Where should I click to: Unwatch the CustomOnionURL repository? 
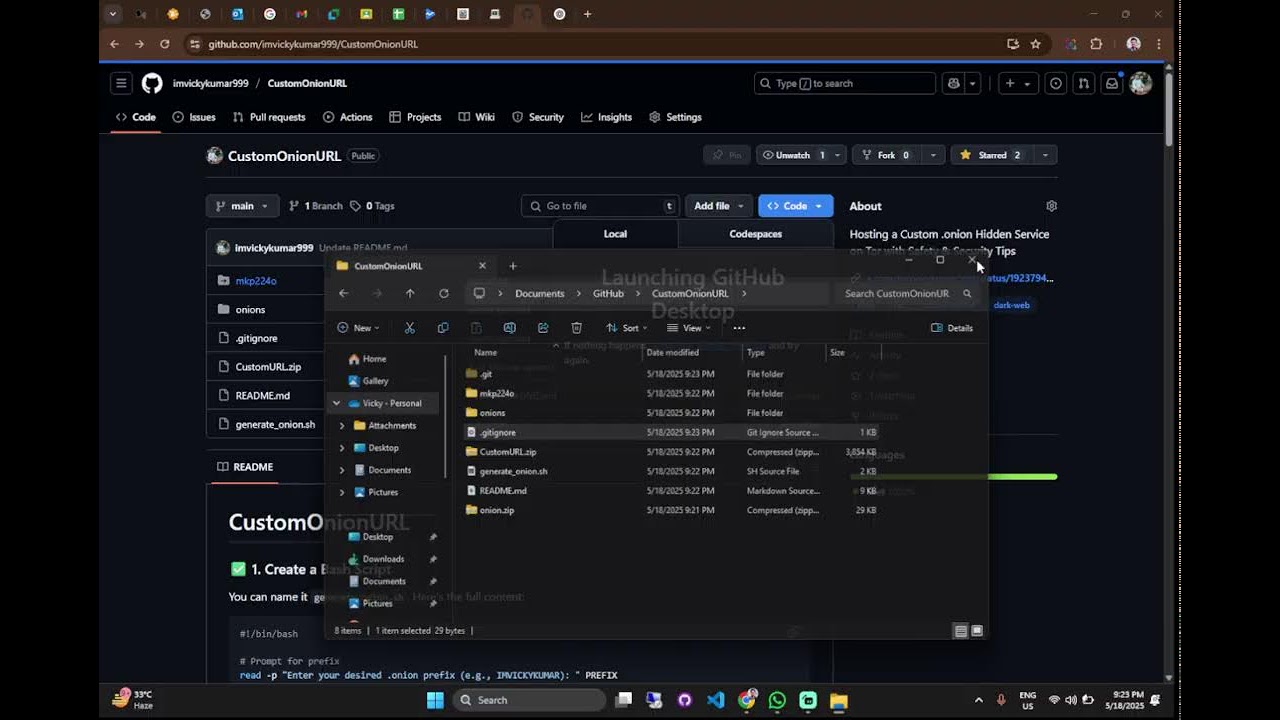[792, 155]
